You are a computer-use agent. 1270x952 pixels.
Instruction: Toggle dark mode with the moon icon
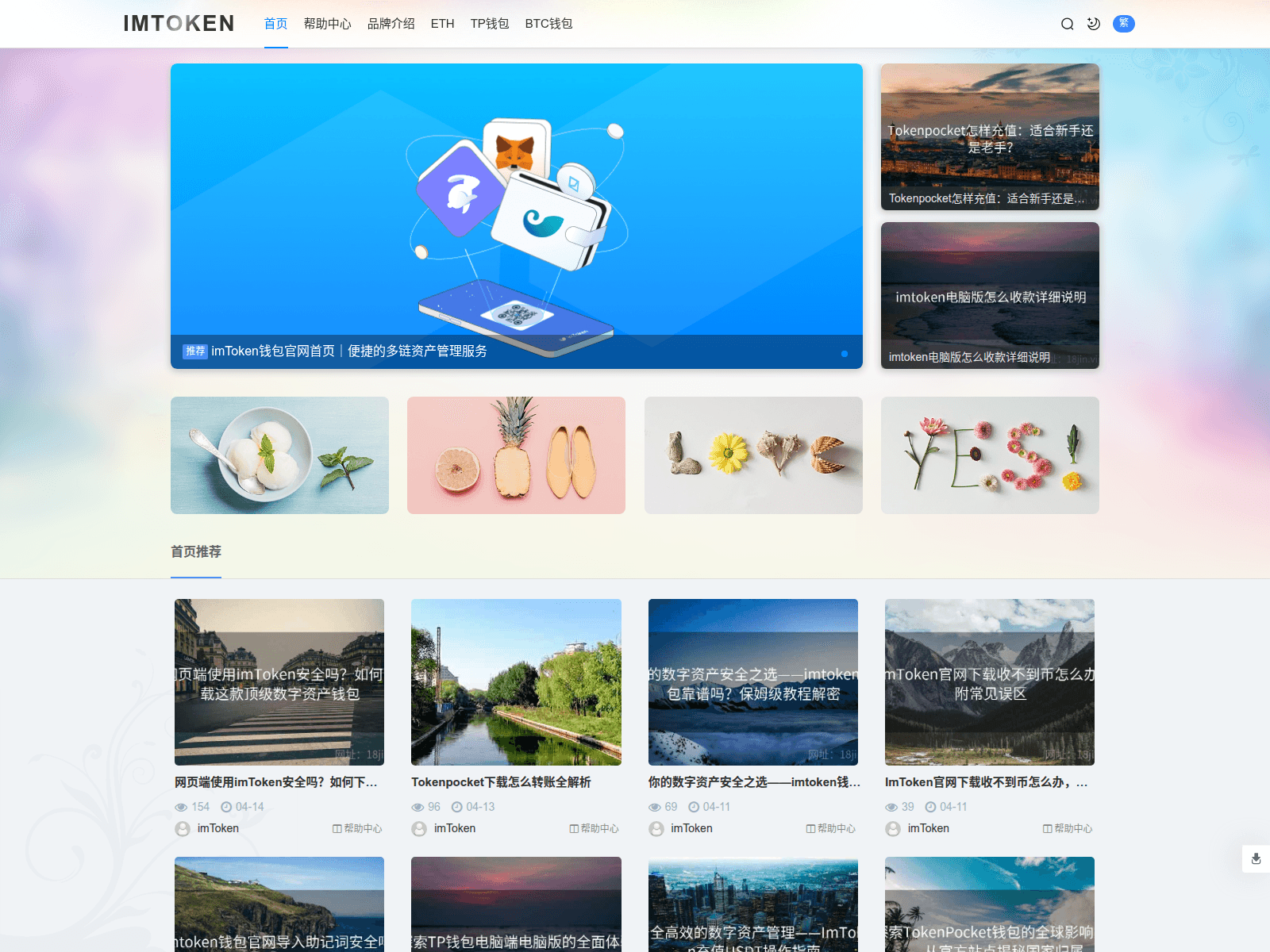[x=1094, y=24]
